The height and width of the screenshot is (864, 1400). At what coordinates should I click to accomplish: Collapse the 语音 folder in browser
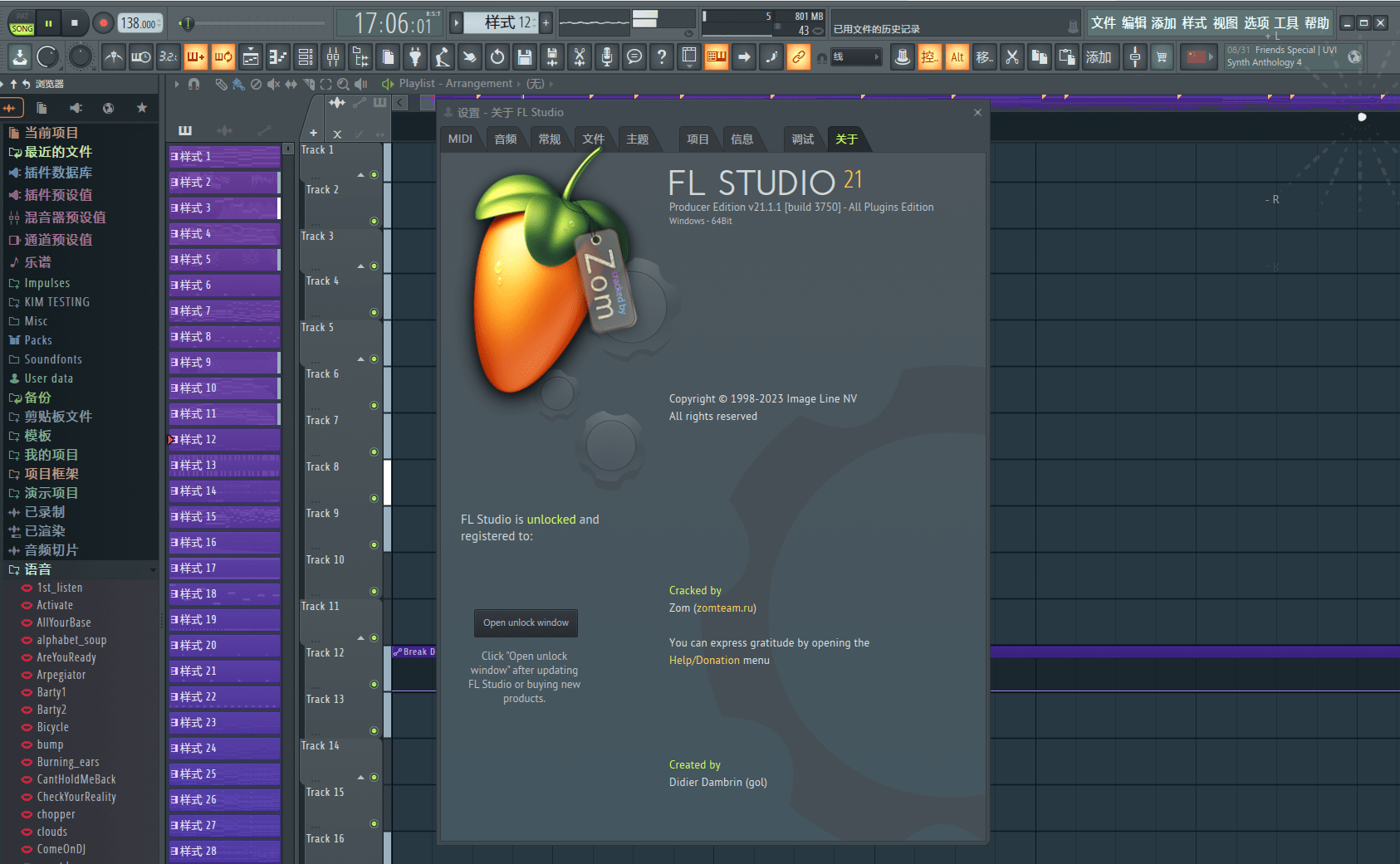79,569
